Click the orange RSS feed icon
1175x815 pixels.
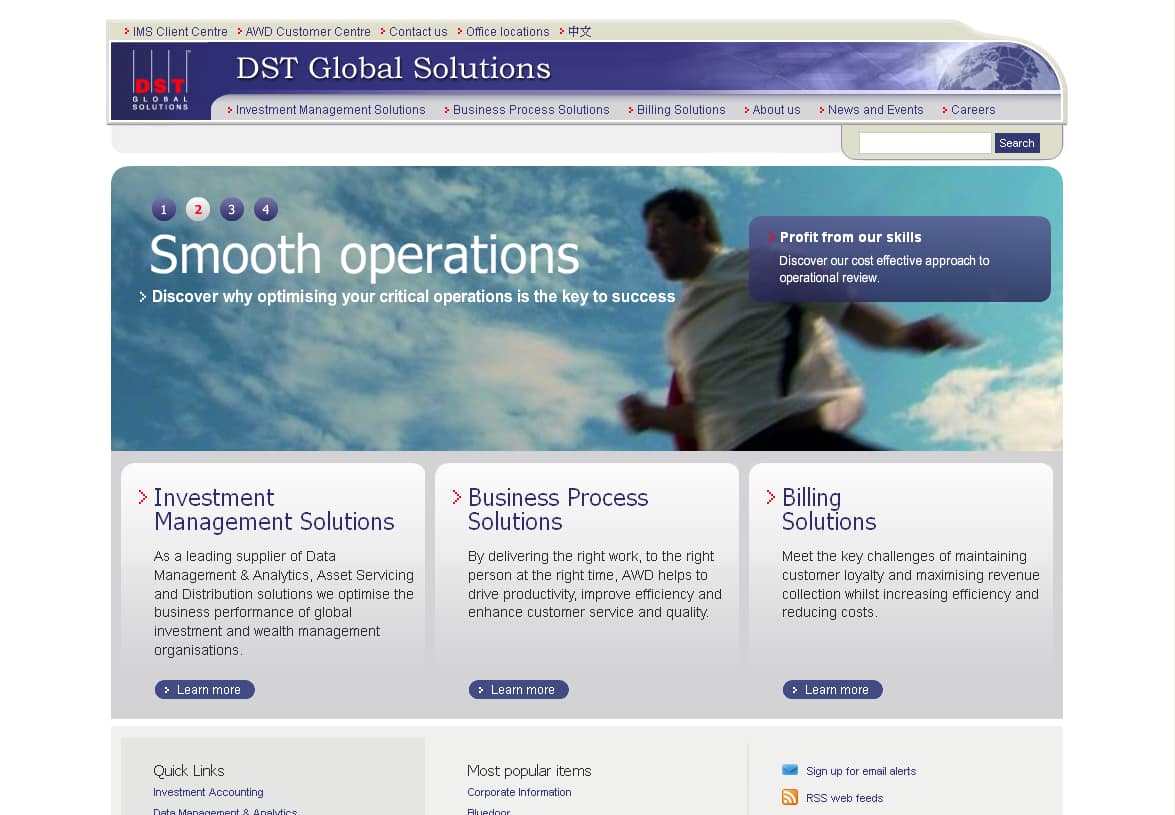point(790,797)
